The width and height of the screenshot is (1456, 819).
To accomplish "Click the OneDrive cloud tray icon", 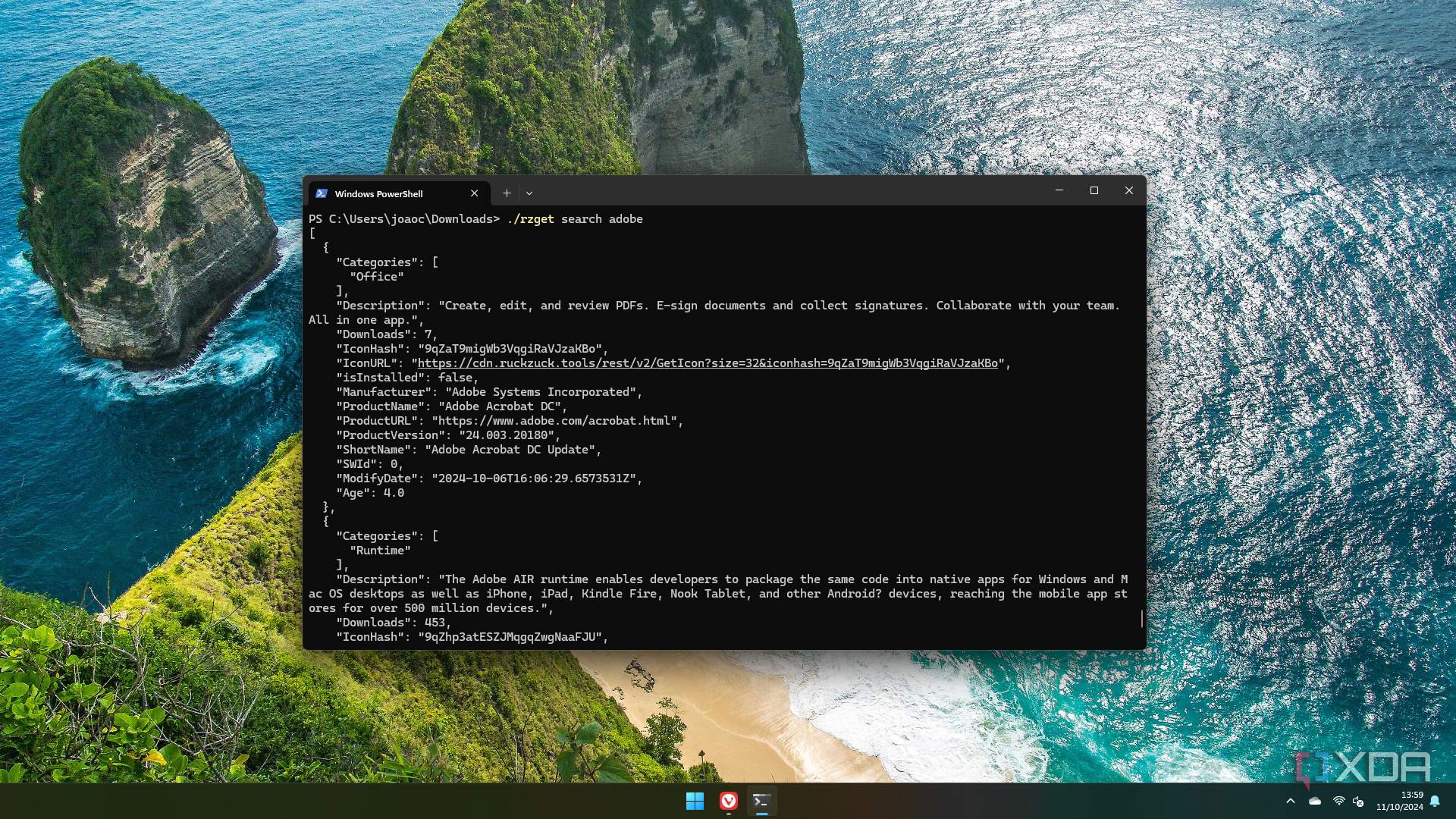I will coord(1315,801).
